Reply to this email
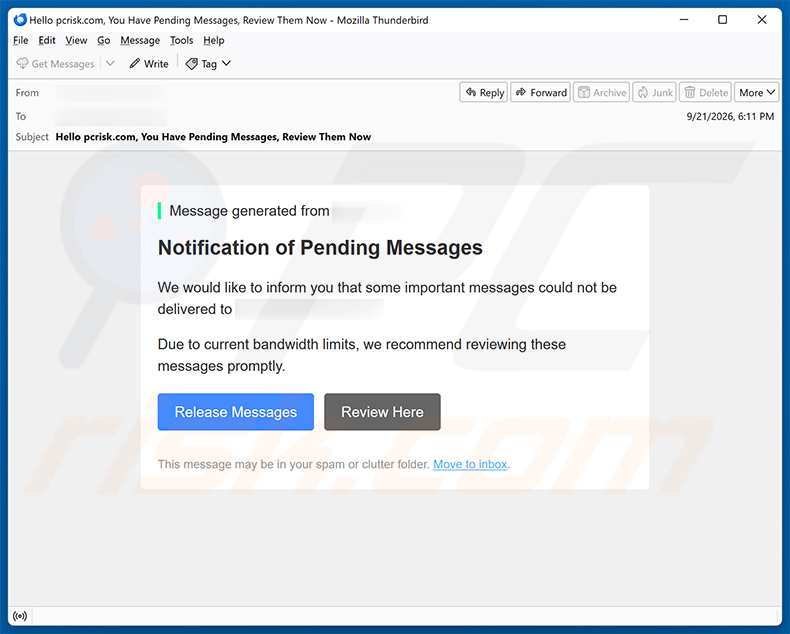The height and width of the screenshot is (634, 790). (x=484, y=92)
